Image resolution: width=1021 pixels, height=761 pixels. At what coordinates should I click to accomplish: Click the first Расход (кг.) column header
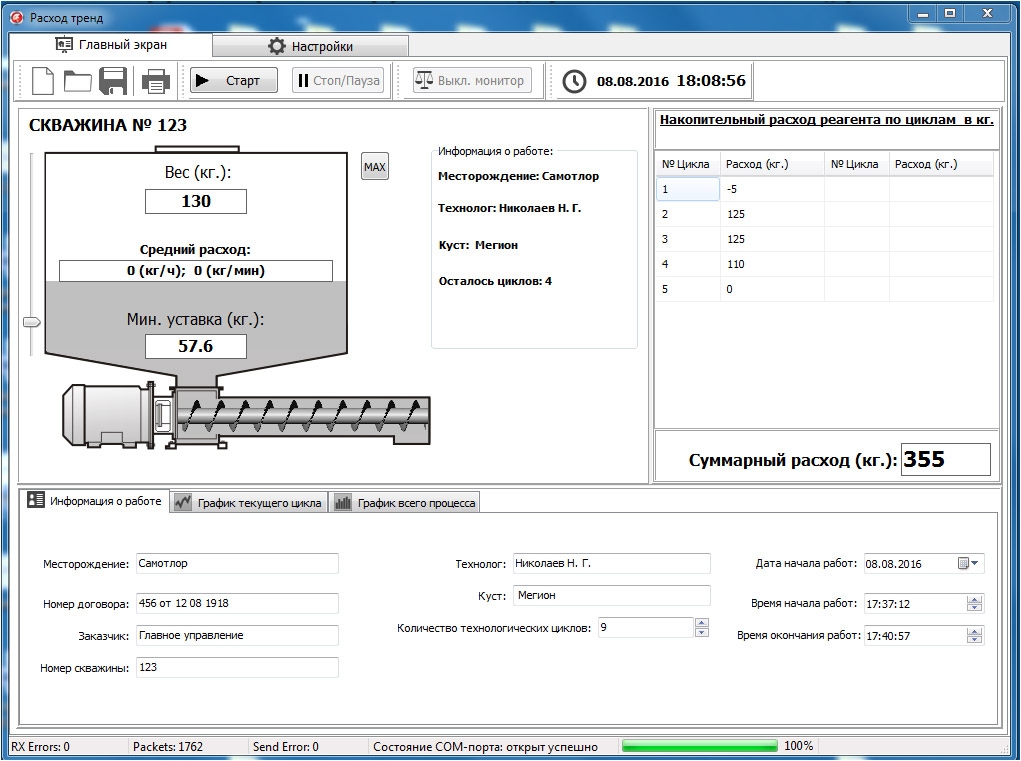772,164
